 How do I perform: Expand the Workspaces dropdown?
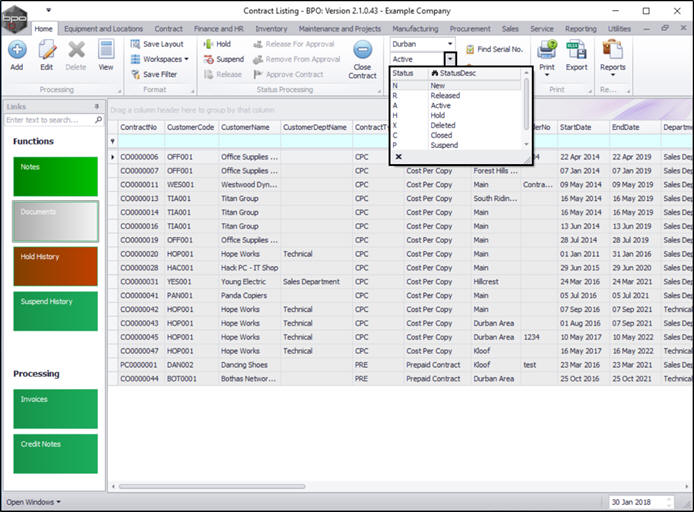160,59
